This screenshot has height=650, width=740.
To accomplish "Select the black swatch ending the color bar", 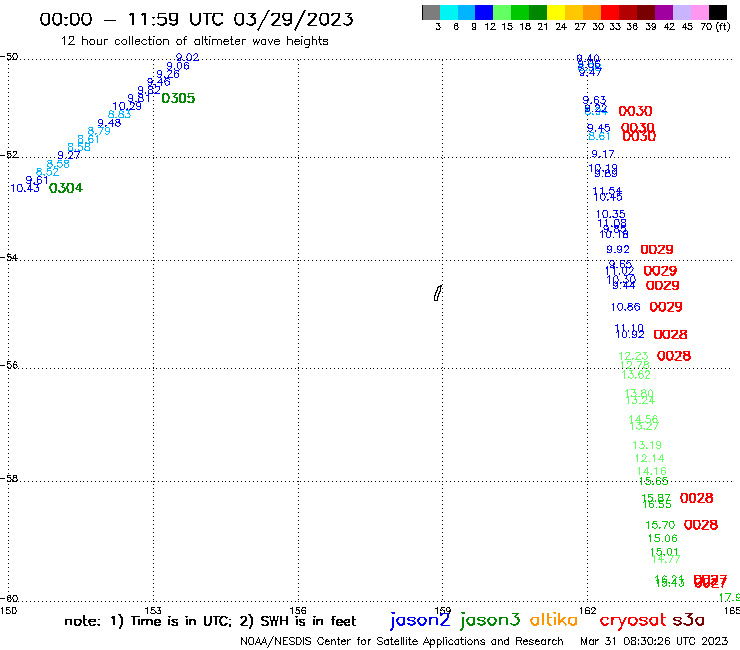I will (x=718, y=12).
